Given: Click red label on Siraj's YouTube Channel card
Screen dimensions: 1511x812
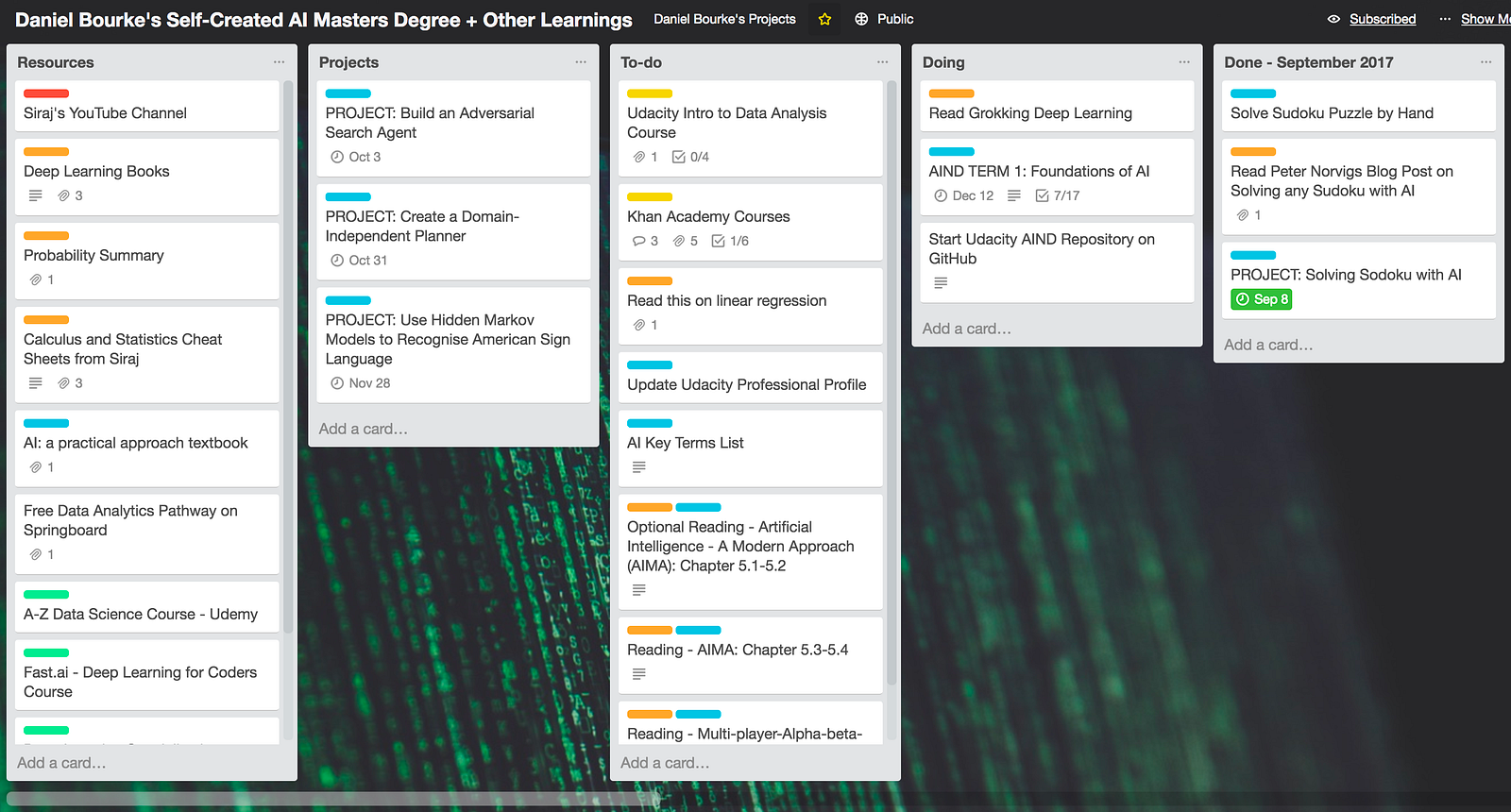Looking at the screenshot, I should tap(46, 93).
